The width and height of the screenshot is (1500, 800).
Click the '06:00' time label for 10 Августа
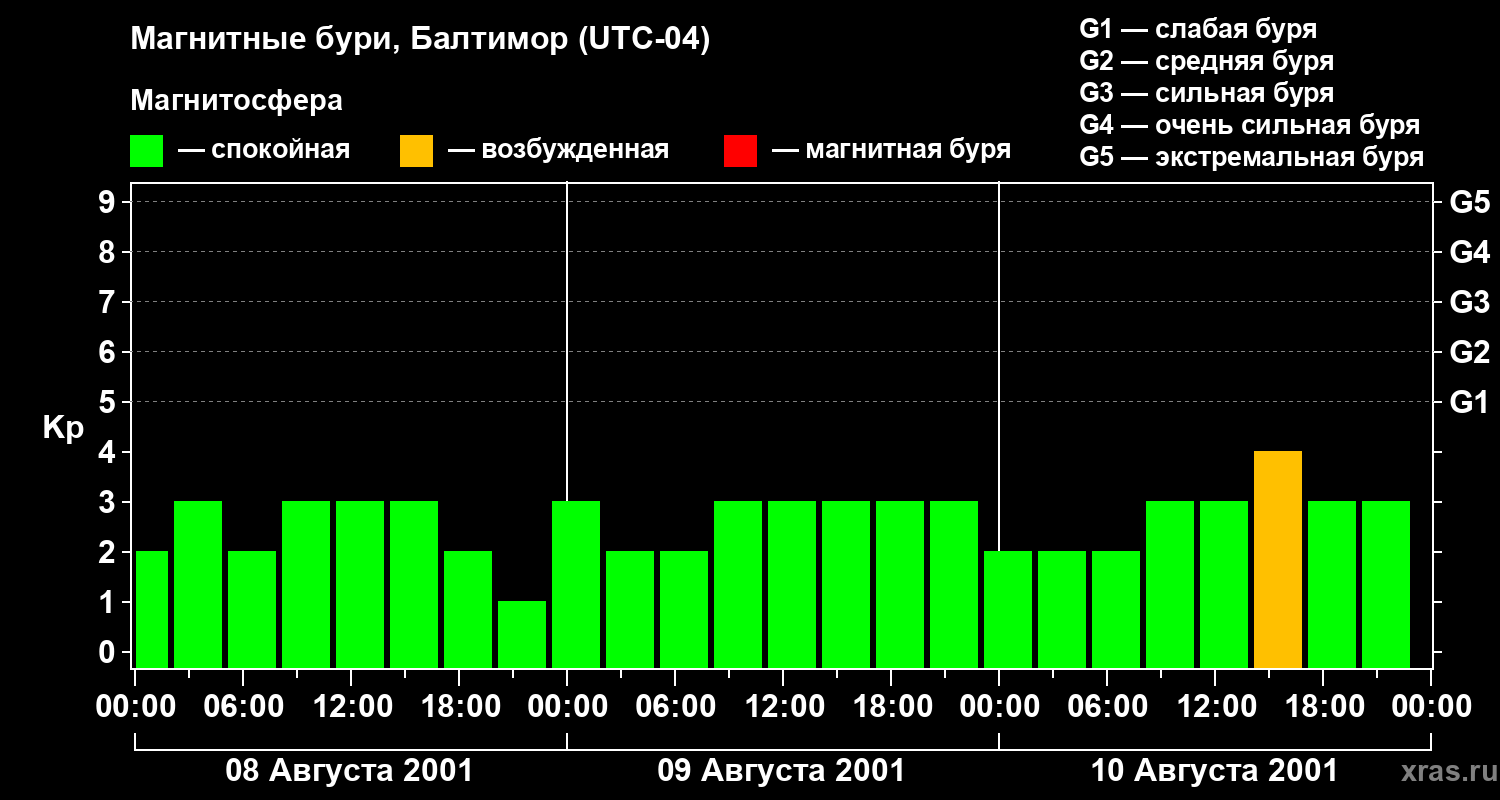coord(1107,707)
